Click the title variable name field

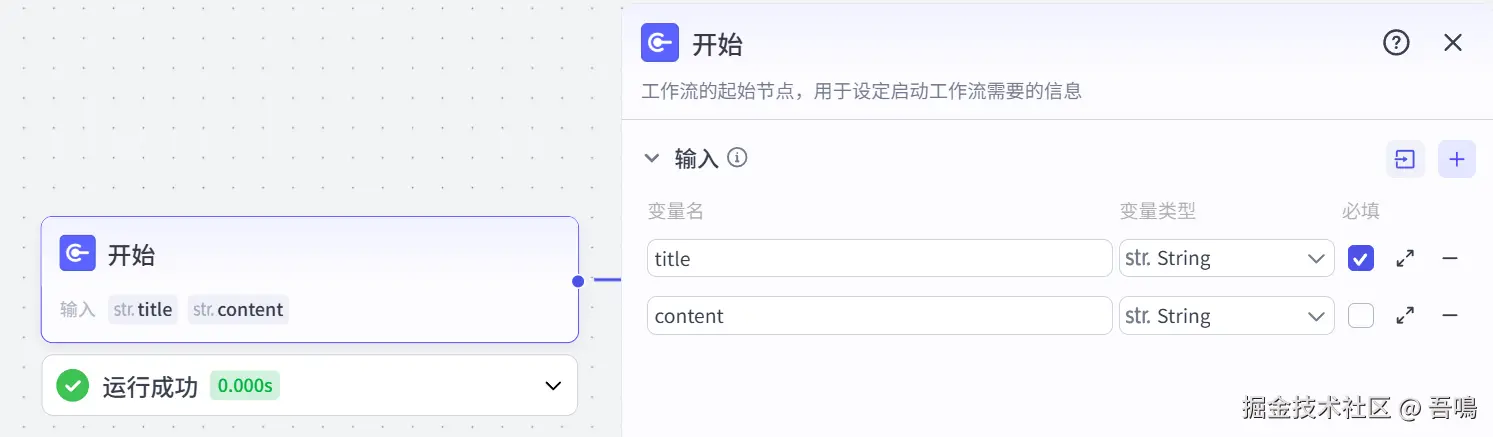click(x=879, y=258)
